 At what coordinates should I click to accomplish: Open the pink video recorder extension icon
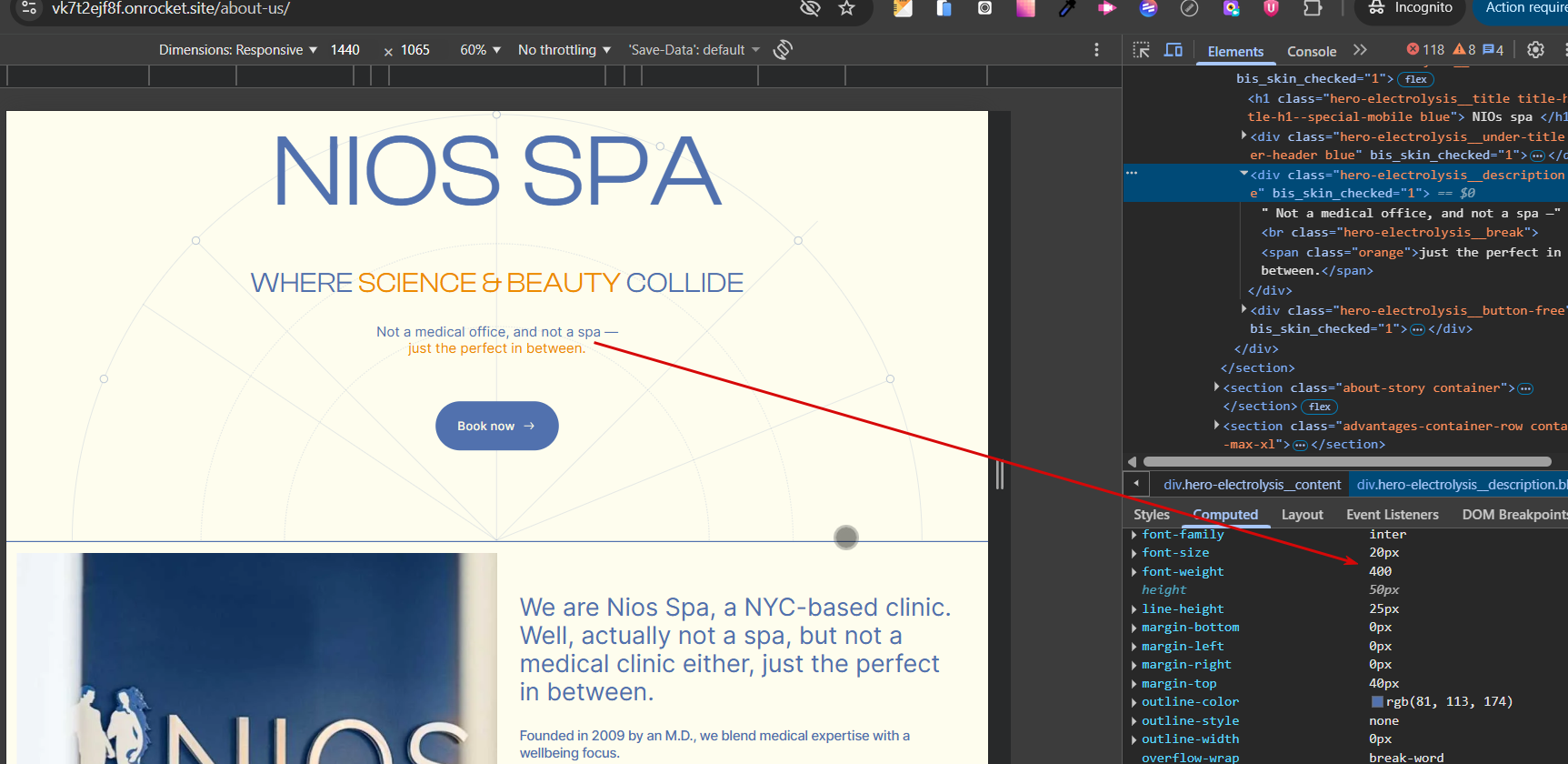tap(1107, 8)
